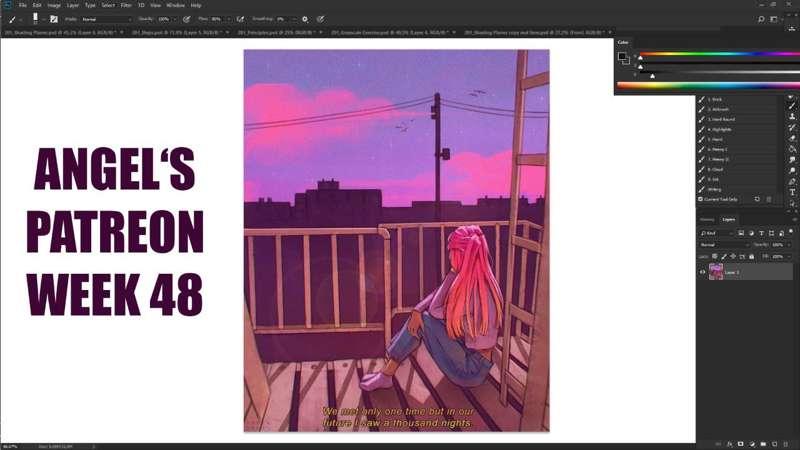Enable airbrush-style build-up icon

pos(240,19)
